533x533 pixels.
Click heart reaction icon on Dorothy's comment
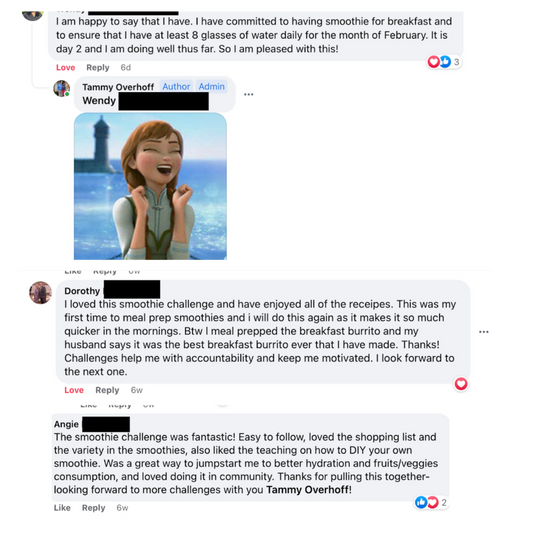tap(461, 384)
